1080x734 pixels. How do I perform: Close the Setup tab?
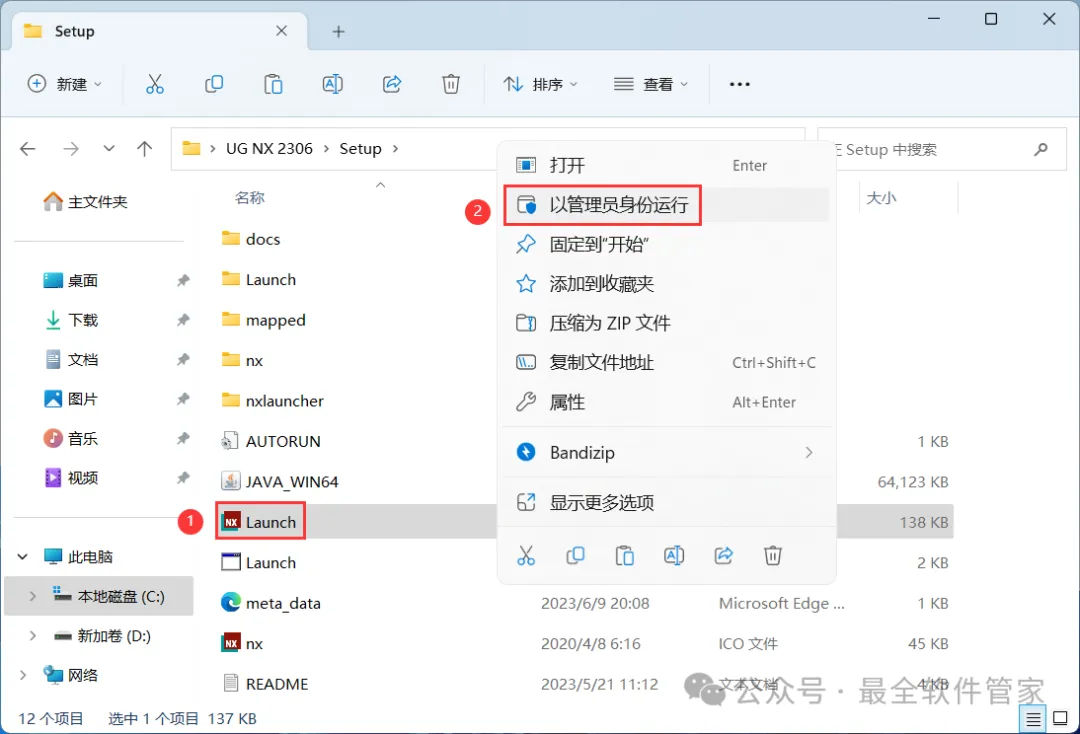(x=282, y=31)
